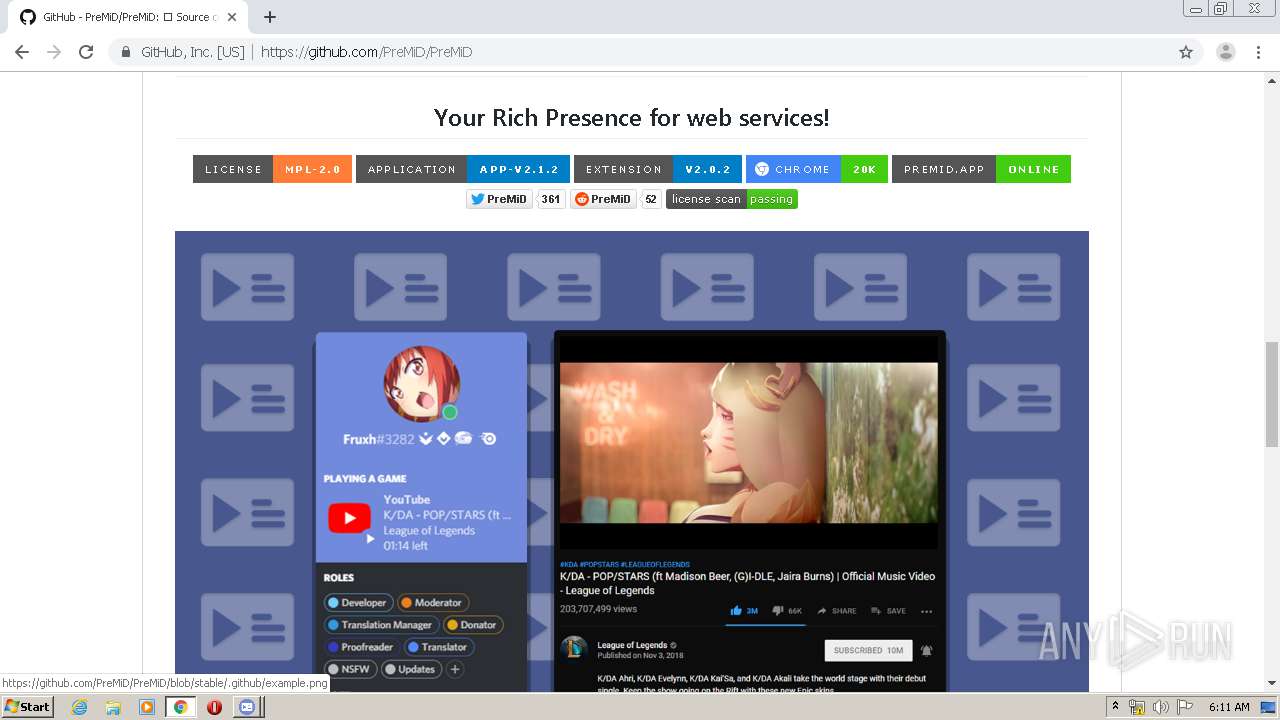
Task: Open Windows Media Player from the taskbar
Action: [x=147, y=707]
